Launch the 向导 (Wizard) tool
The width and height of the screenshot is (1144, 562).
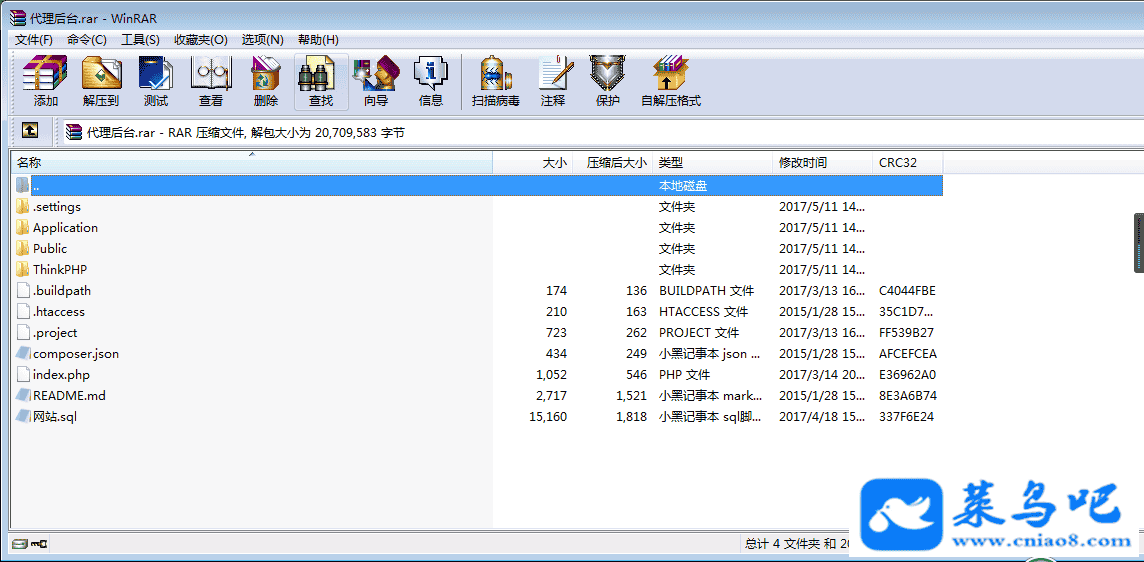(x=376, y=81)
